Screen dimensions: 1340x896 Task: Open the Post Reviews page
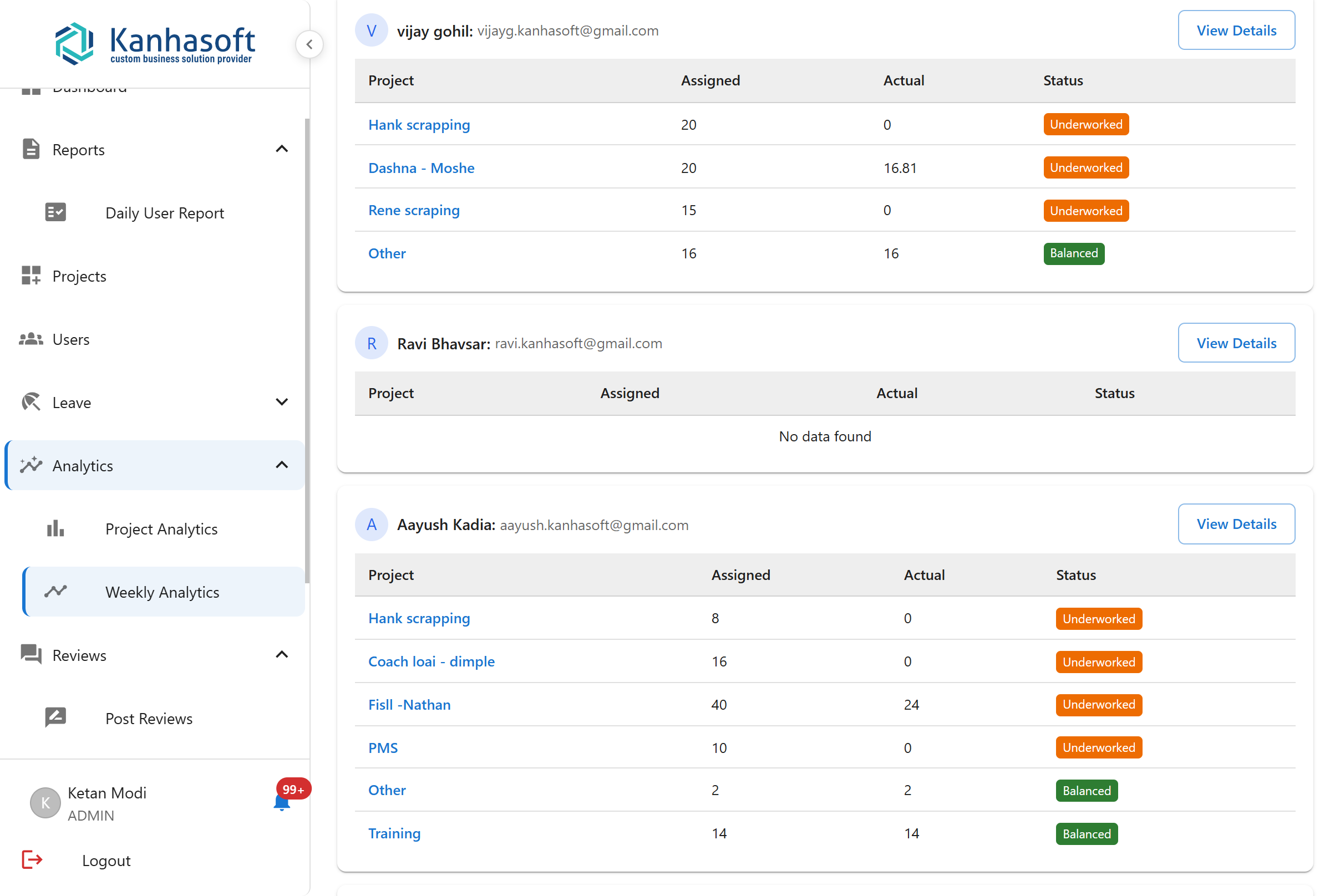click(163, 717)
